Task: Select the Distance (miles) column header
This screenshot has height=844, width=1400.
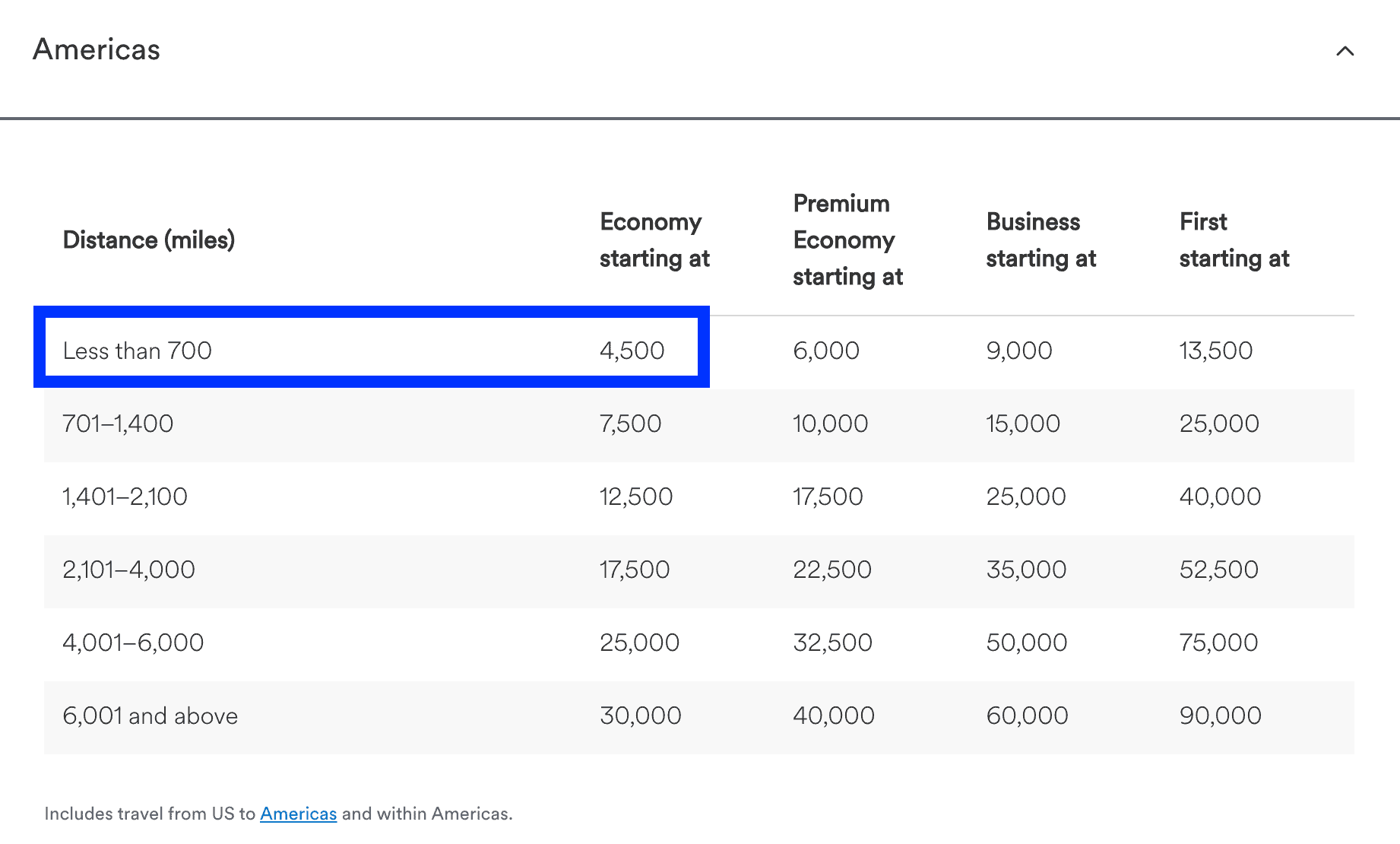Action: tap(149, 240)
